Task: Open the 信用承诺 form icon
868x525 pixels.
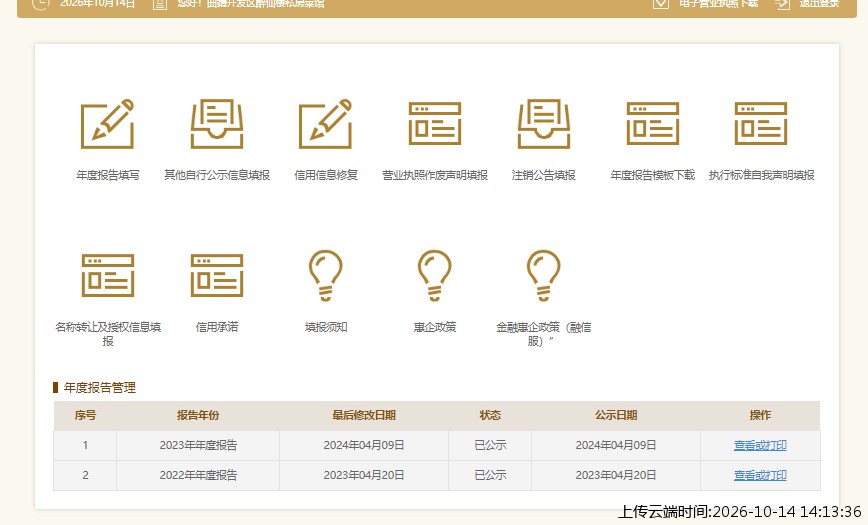Action: (216, 275)
